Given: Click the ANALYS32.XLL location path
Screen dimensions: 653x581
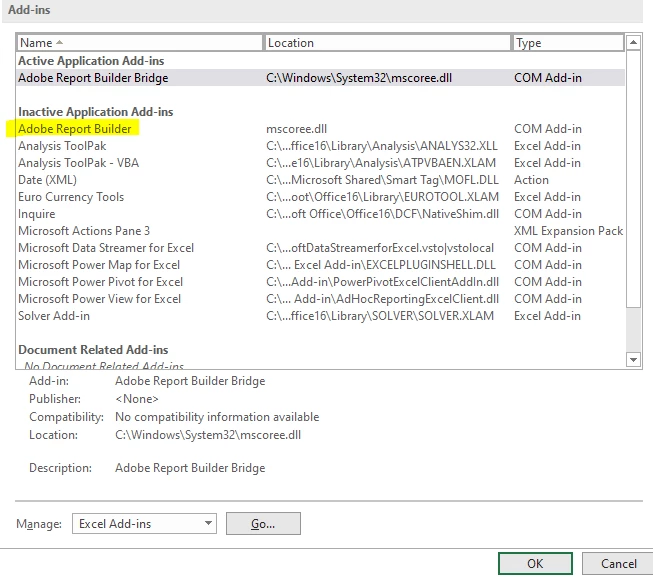Looking at the screenshot, I should [x=382, y=146].
